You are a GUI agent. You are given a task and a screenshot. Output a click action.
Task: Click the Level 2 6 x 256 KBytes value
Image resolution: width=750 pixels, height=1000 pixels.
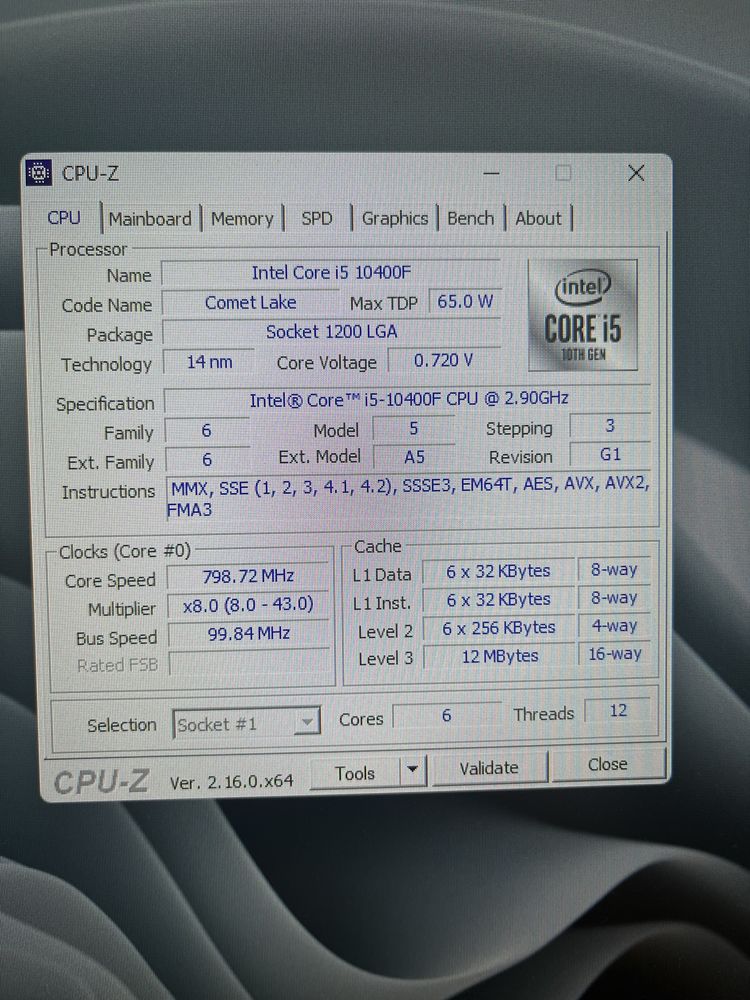499,628
